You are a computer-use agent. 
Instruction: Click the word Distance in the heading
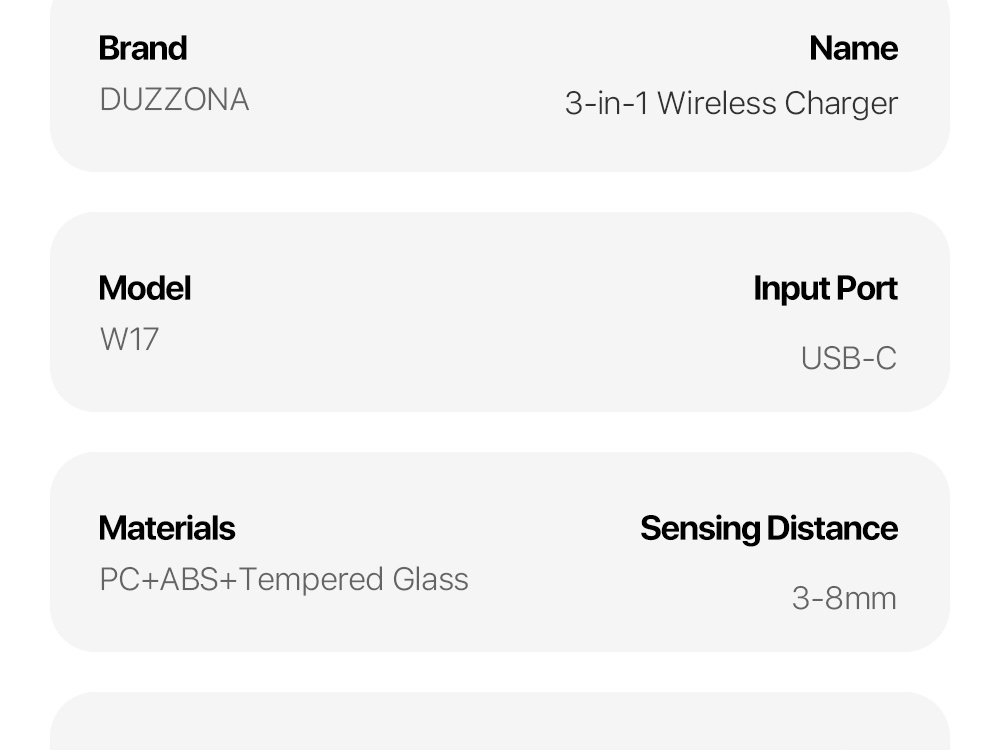click(x=832, y=528)
